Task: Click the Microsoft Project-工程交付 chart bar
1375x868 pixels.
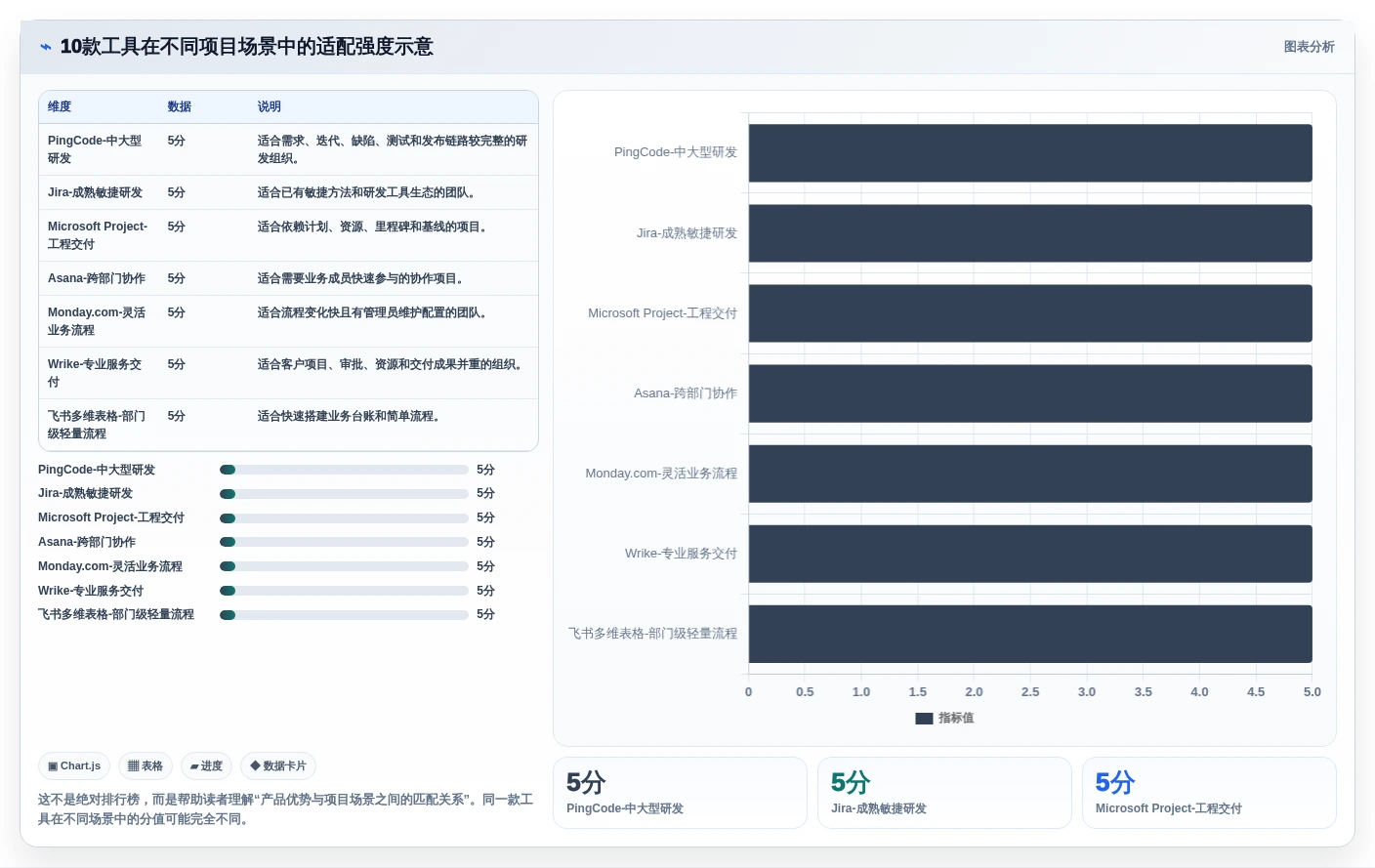Action: pyautogui.click(x=1030, y=313)
